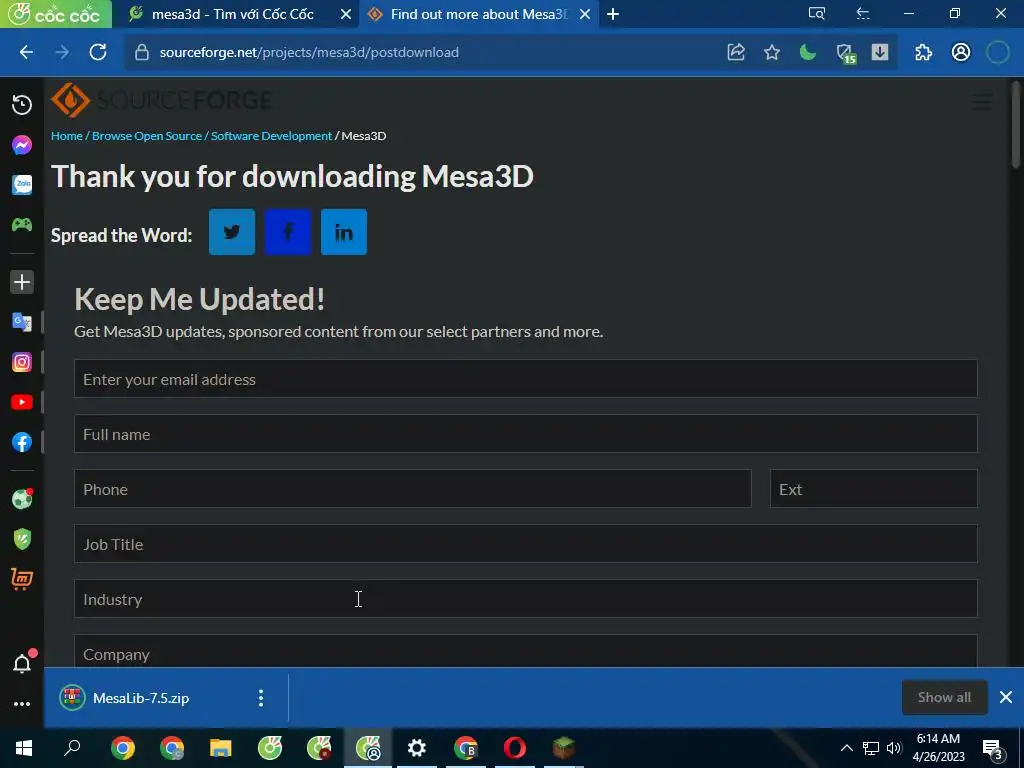Screen dimensions: 1024x768
Task: Open the green shield sidebar icon
Action: coord(22,539)
